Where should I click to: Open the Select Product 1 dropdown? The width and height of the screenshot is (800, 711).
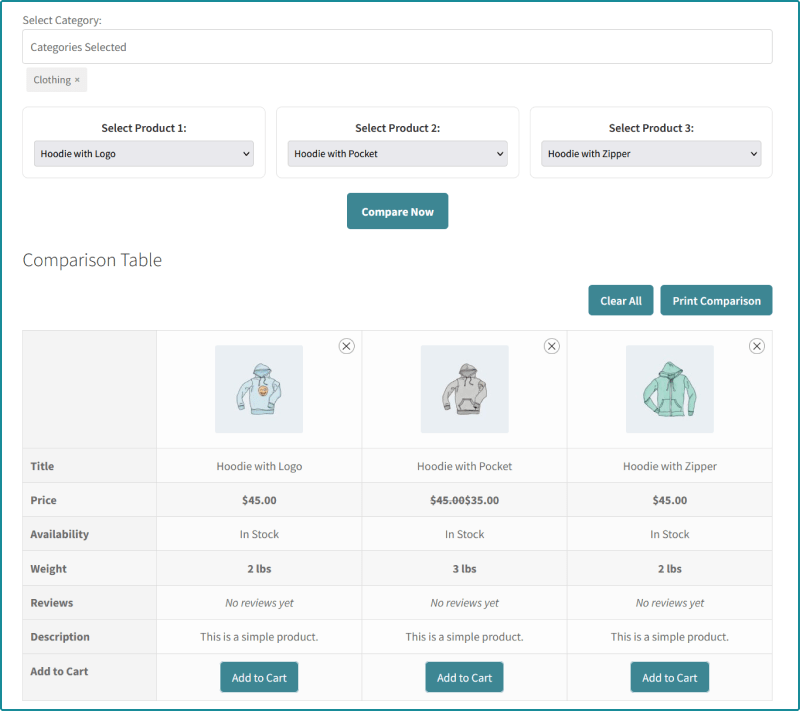pyautogui.click(x=144, y=154)
